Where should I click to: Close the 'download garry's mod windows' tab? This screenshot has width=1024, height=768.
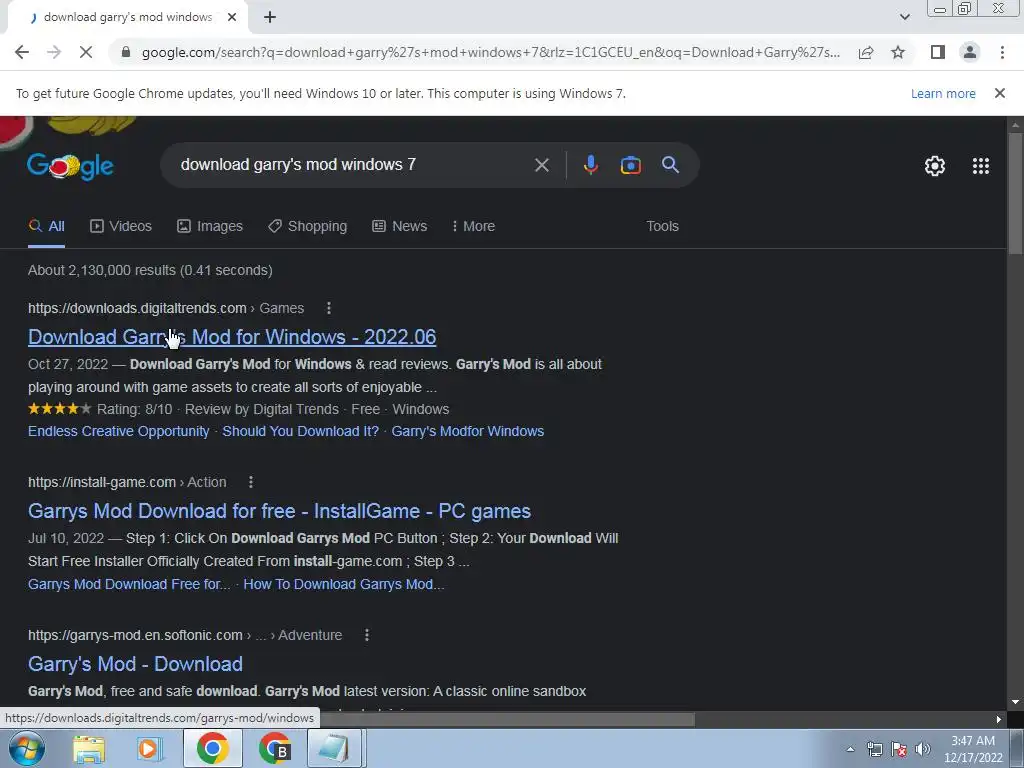[x=232, y=18]
